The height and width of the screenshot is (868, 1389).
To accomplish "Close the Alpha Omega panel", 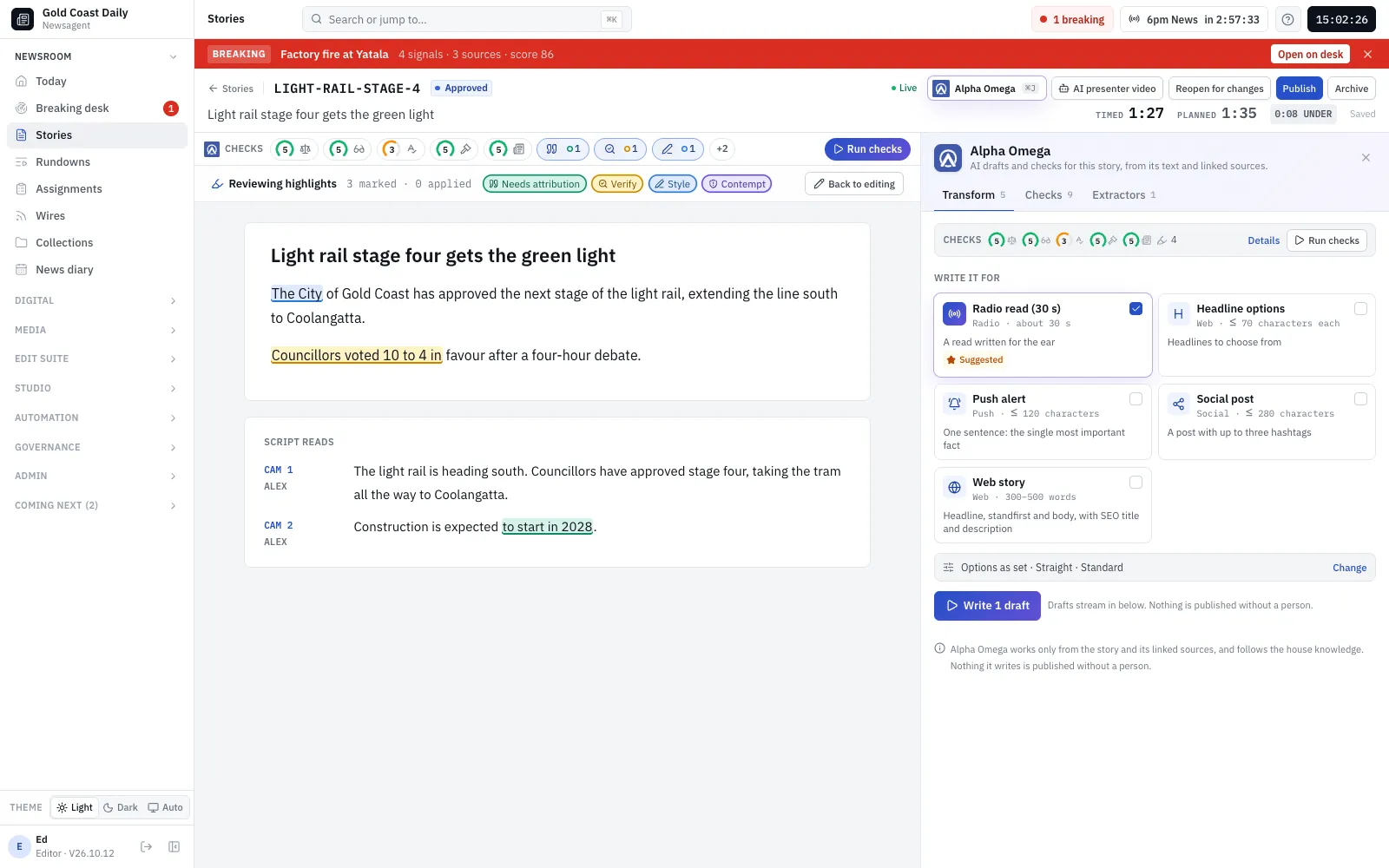I will (x=1366, y=158).
